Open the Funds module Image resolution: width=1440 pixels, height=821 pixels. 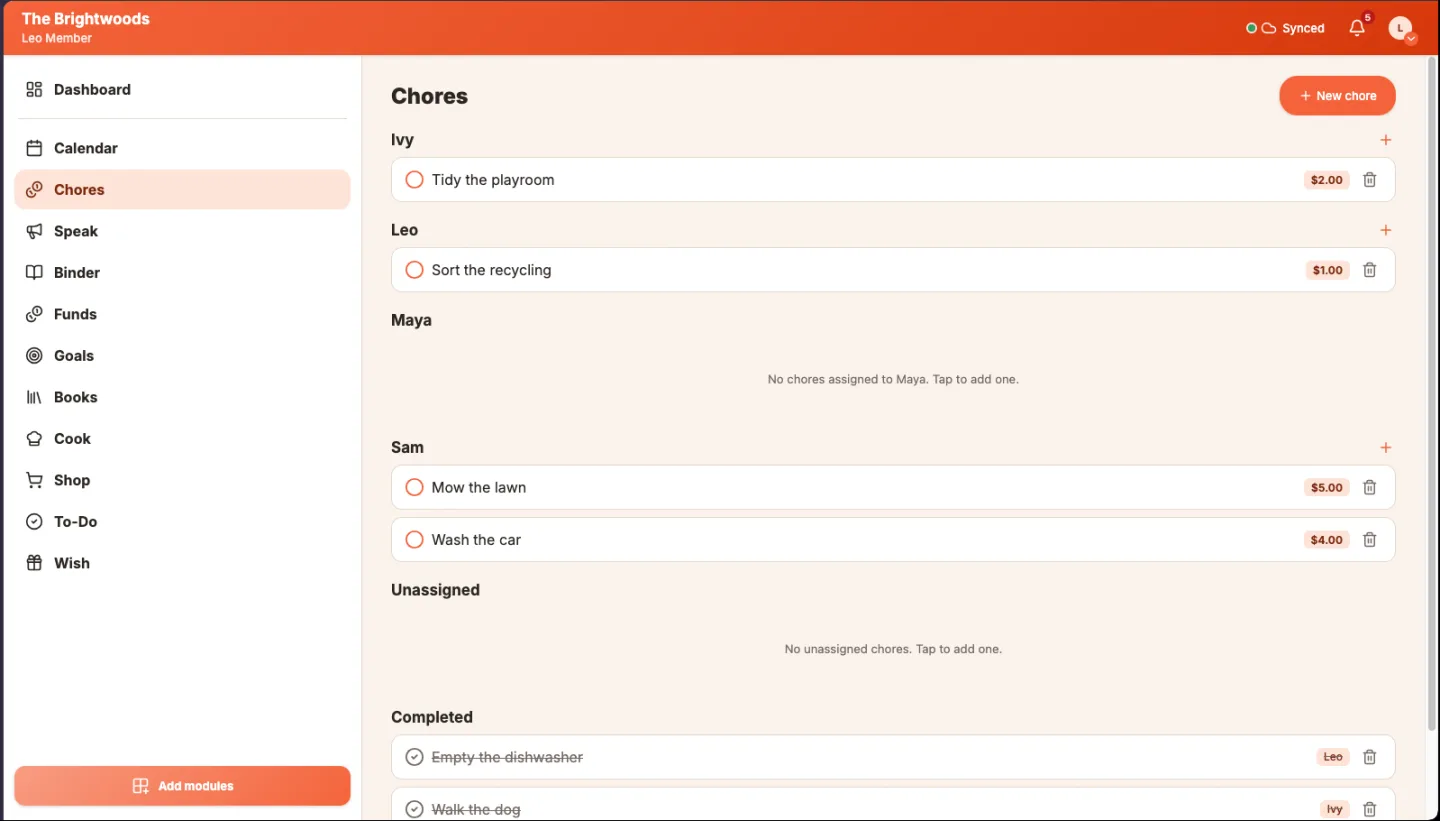point(182,314)
